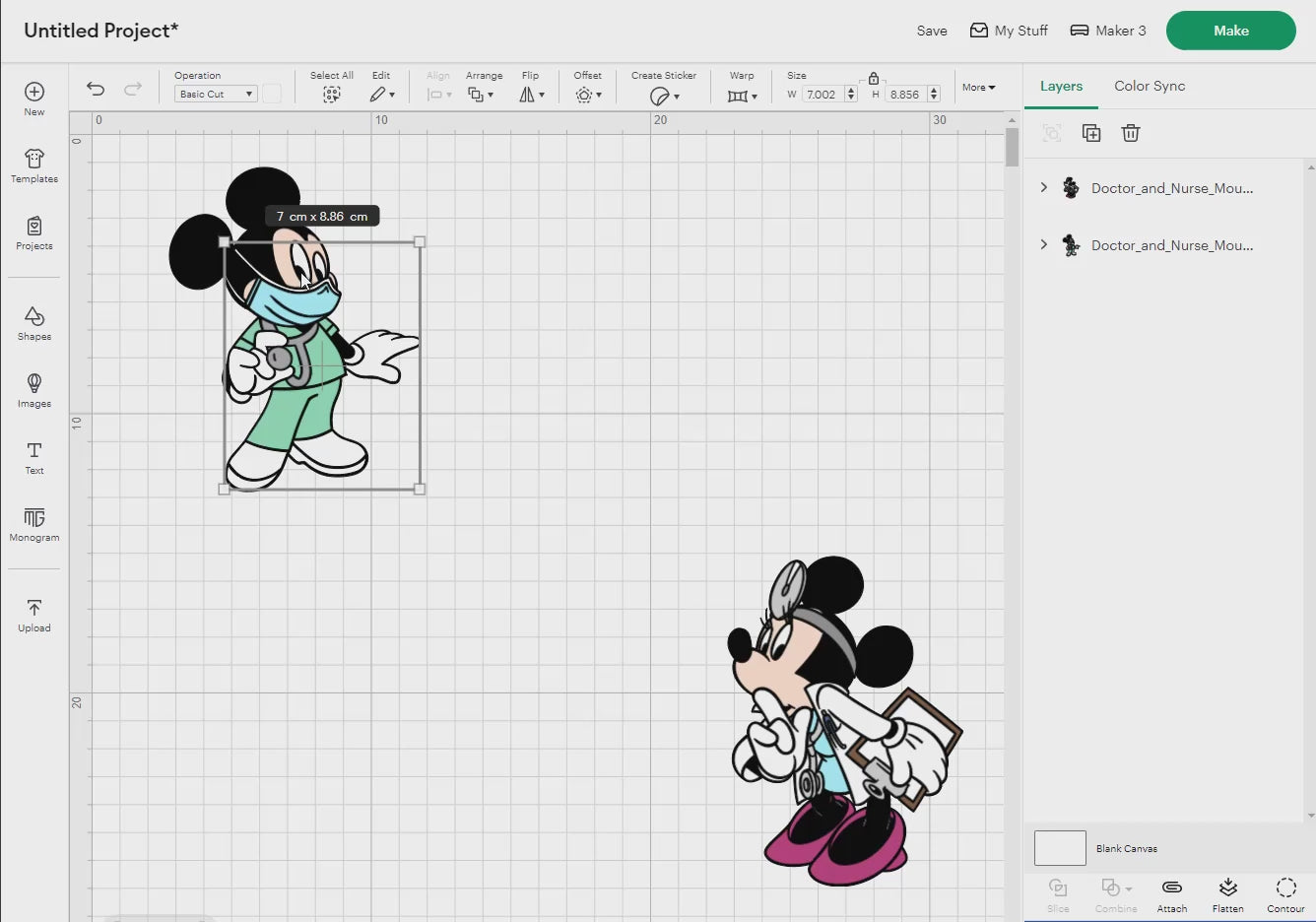Open the Warp dropdown

pyautogui.click(x=743, y=96)
